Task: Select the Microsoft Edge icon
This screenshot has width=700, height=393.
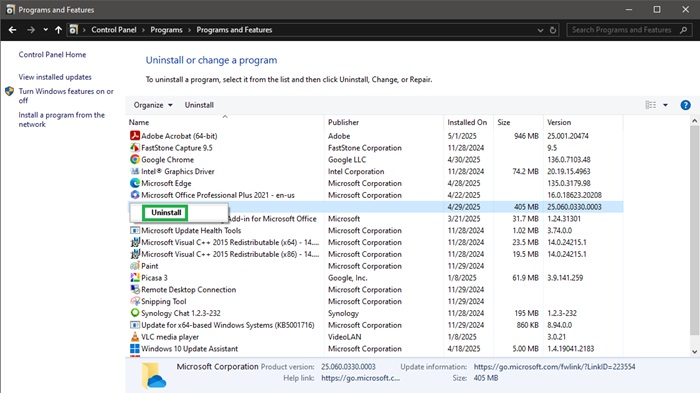Action: click(135, 183)
